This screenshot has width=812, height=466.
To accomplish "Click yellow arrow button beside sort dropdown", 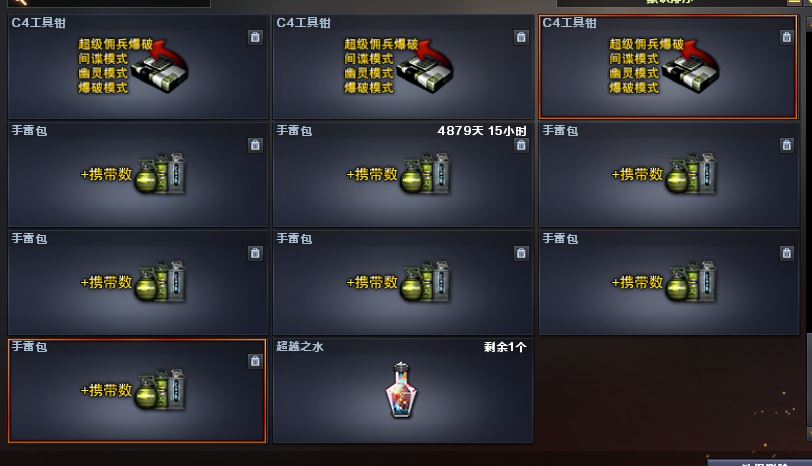I will click(x=794, y=2).
